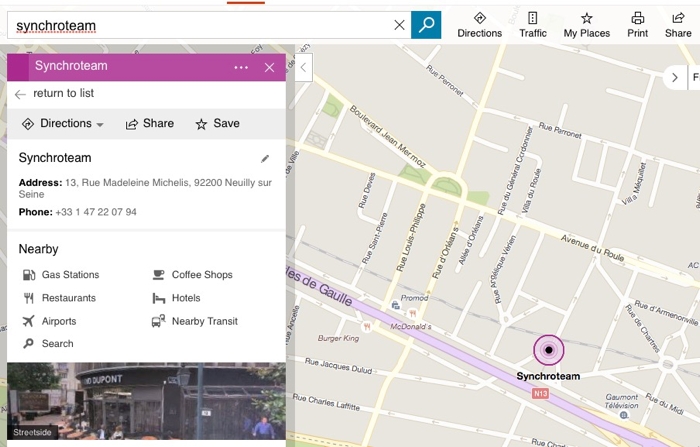Image resolution: width=700 pixels, height=447 pixels.
Task: Click Share button in the Synchroteam card
Action: [x=150, y=124]
